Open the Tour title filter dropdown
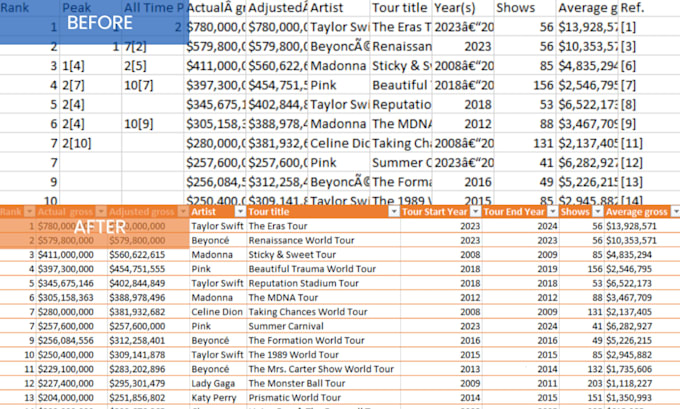Viewport: 680px width, 409px height. [394, 212]
